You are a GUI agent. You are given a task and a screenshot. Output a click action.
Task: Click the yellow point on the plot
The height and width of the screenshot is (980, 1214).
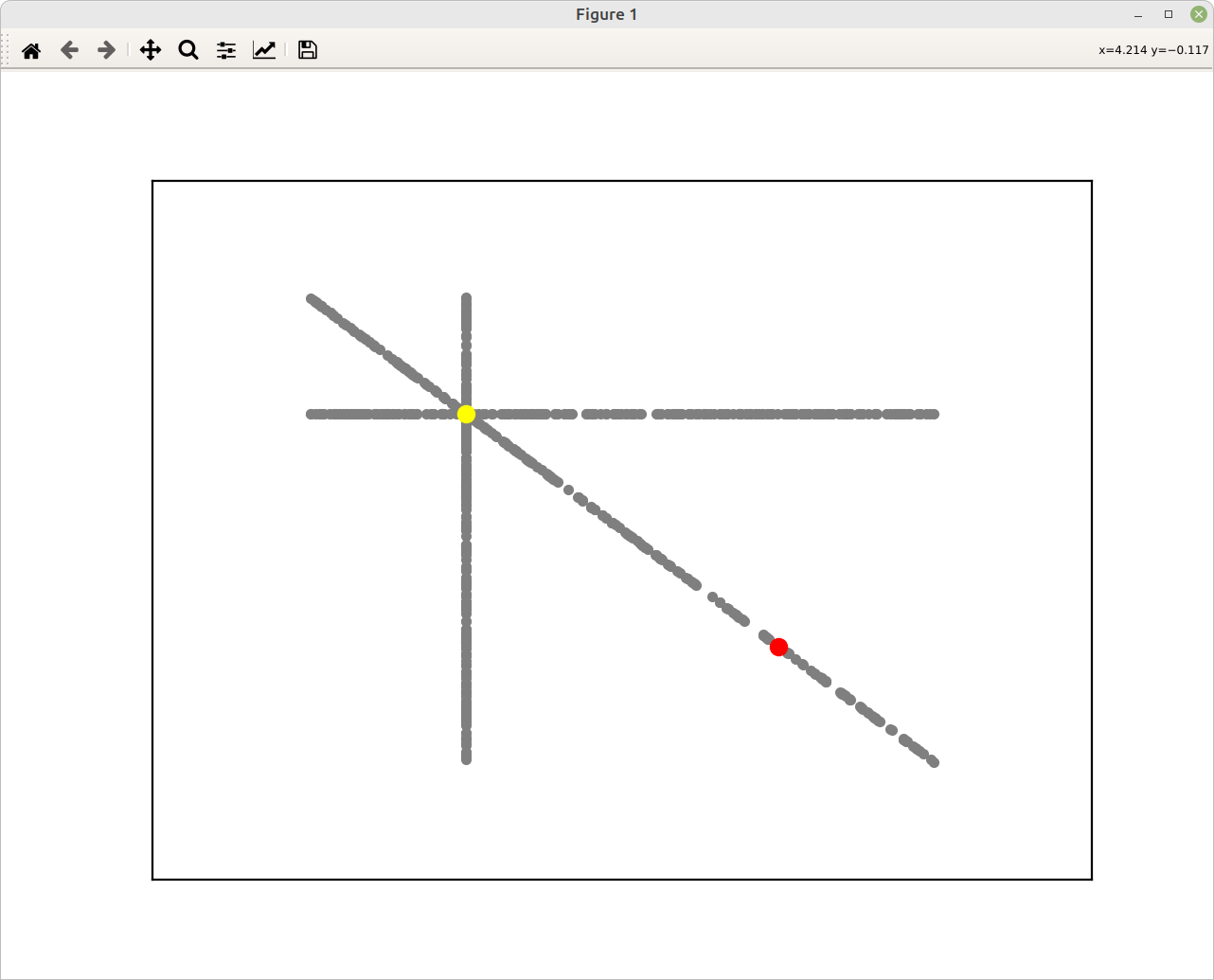click(466, 414)
